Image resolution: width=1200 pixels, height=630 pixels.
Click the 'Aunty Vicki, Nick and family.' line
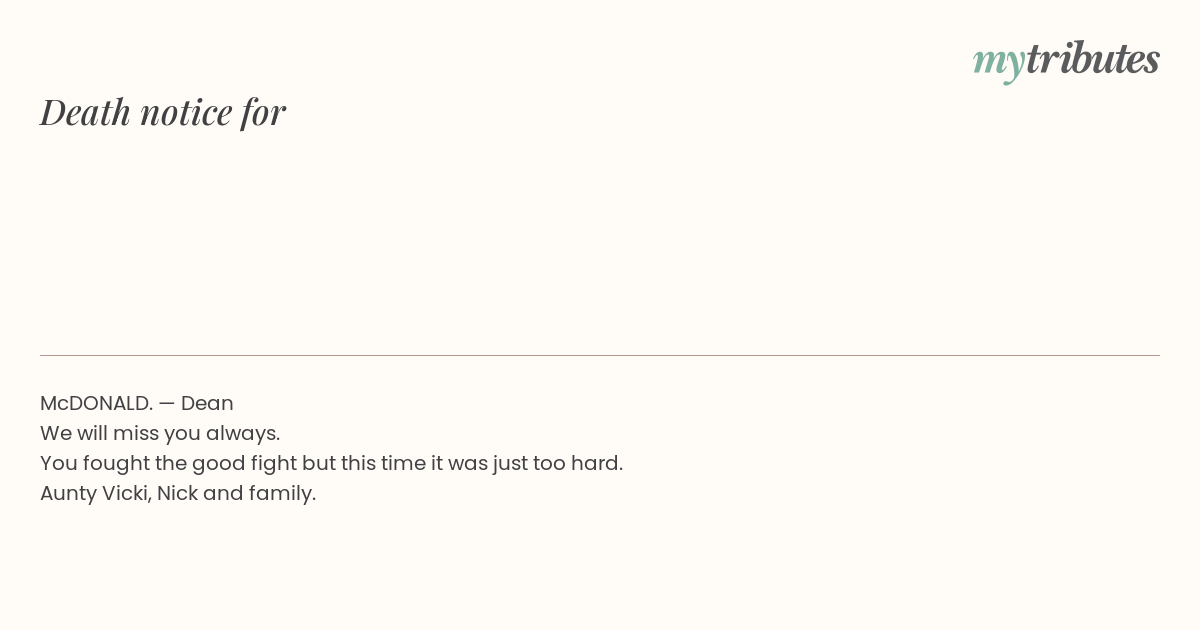pos(178,493)
